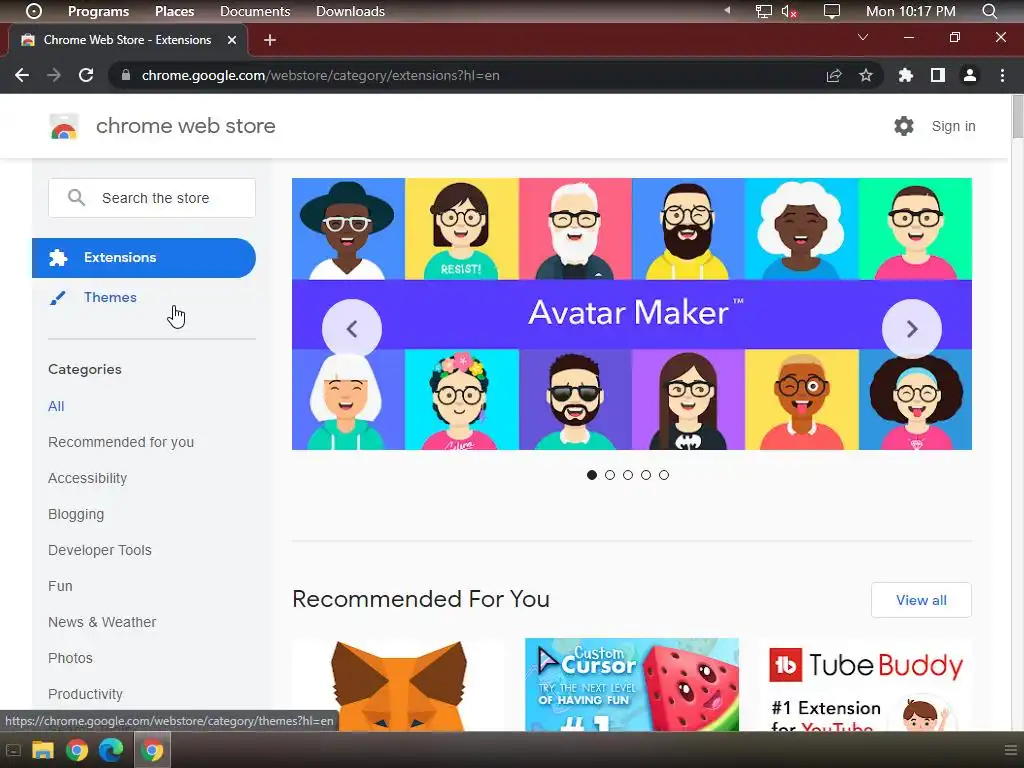This screenshot has width=1024, height=768.
Task: Click the network icon in system tray
Action: click(x=763, y=11)
